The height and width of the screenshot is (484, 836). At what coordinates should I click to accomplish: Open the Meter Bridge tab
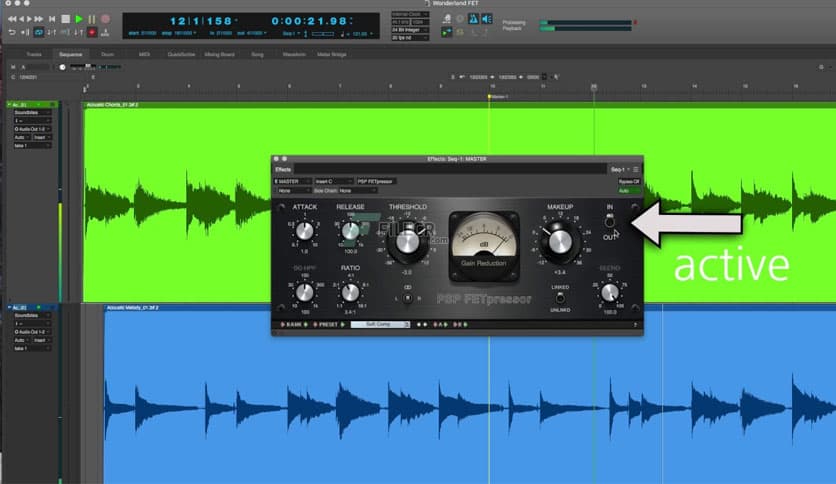point(332,54)
